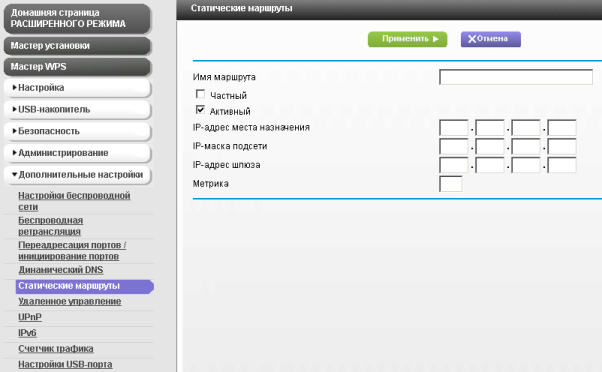The image size is (602, 372).
Task: Focus the Метрика input field
Action: (x=450, y=184)
